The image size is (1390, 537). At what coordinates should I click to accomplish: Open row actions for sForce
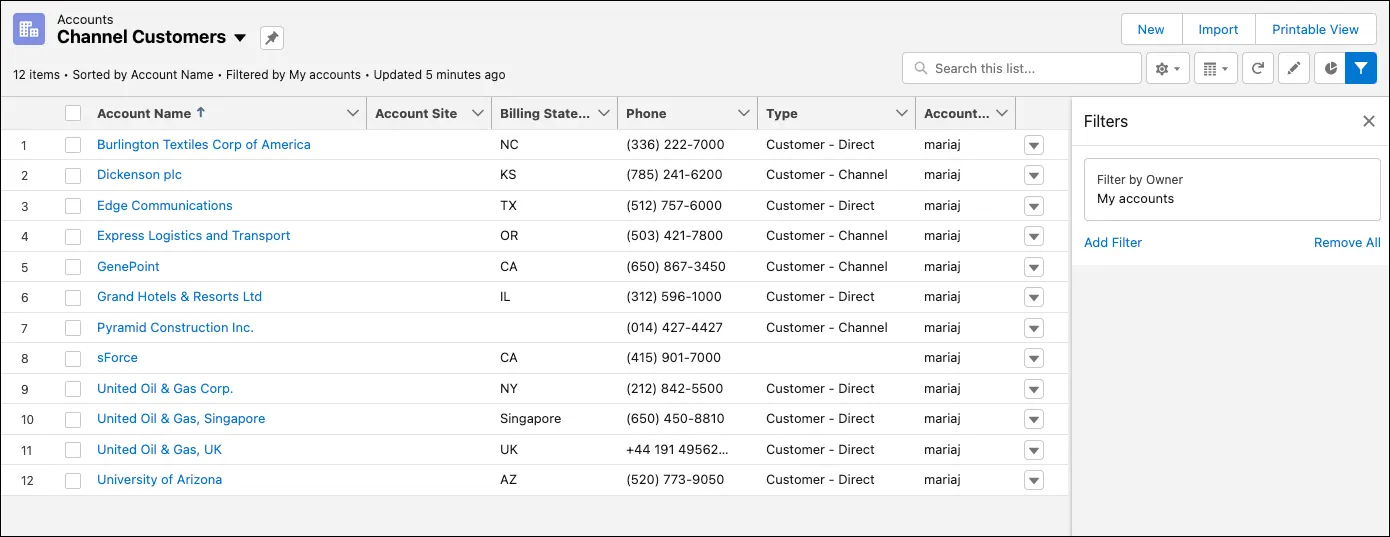(x=1034, y=358)
